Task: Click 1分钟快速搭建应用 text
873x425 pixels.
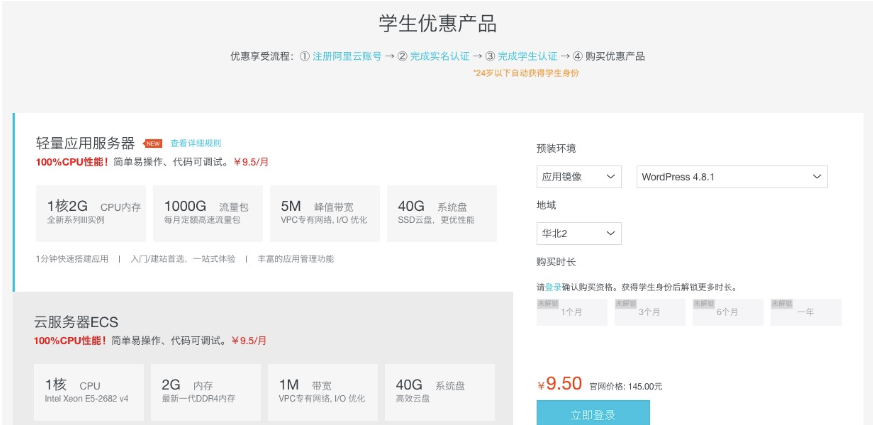Action: [72, 259]
